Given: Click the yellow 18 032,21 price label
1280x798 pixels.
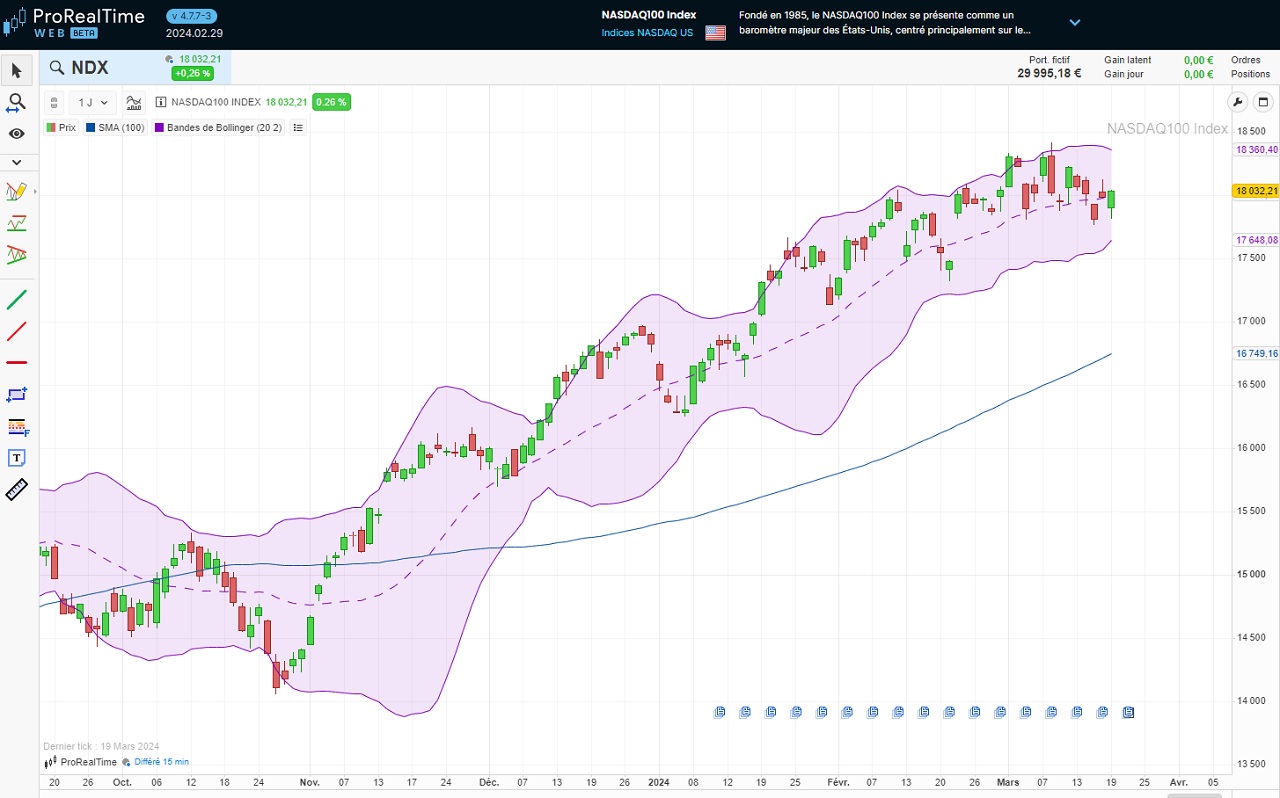Looking at the screenshot, I should click(1256, 191).
